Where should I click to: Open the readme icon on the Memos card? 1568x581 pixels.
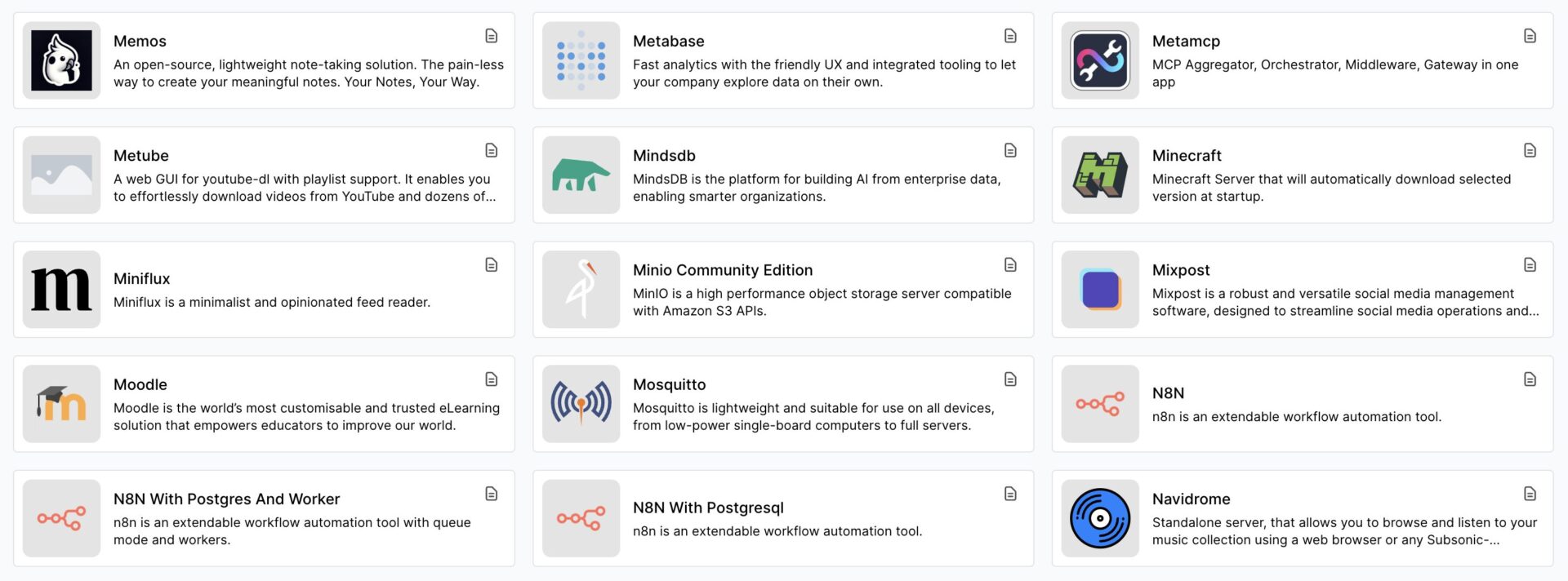(490, 37)
